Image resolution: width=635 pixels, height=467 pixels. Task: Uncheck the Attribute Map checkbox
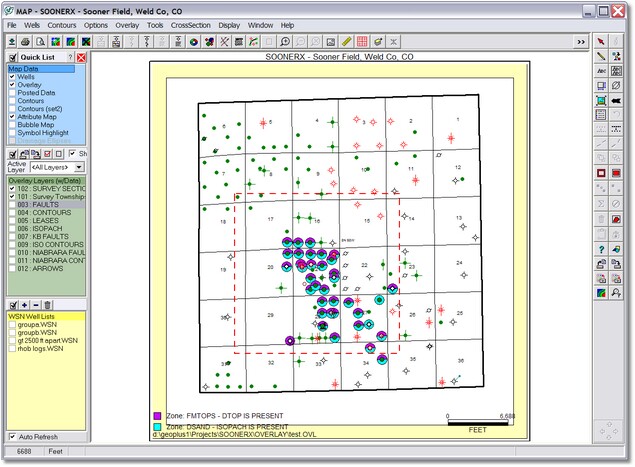(x=11, y=117)
